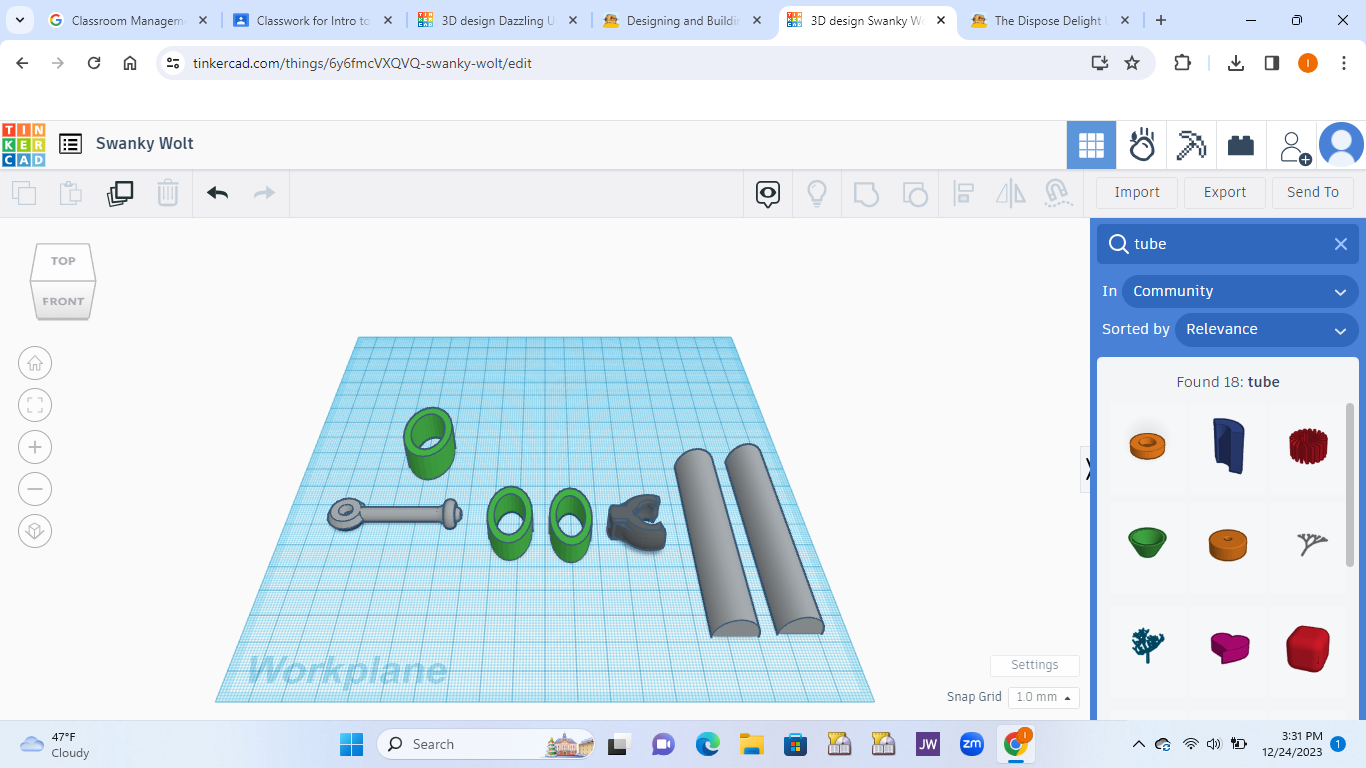The width and height of the screenshot is (1366, 768).
Task: Click the view cube FRONT face
Action: tap(63, 301)
